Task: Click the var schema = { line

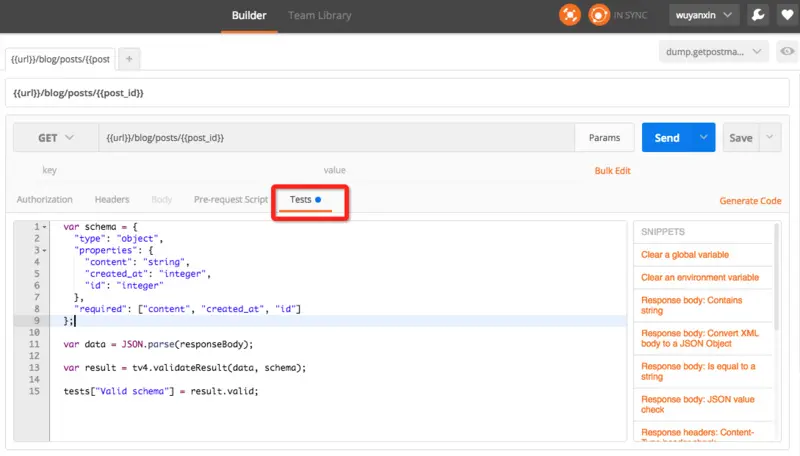Action: 101,227
